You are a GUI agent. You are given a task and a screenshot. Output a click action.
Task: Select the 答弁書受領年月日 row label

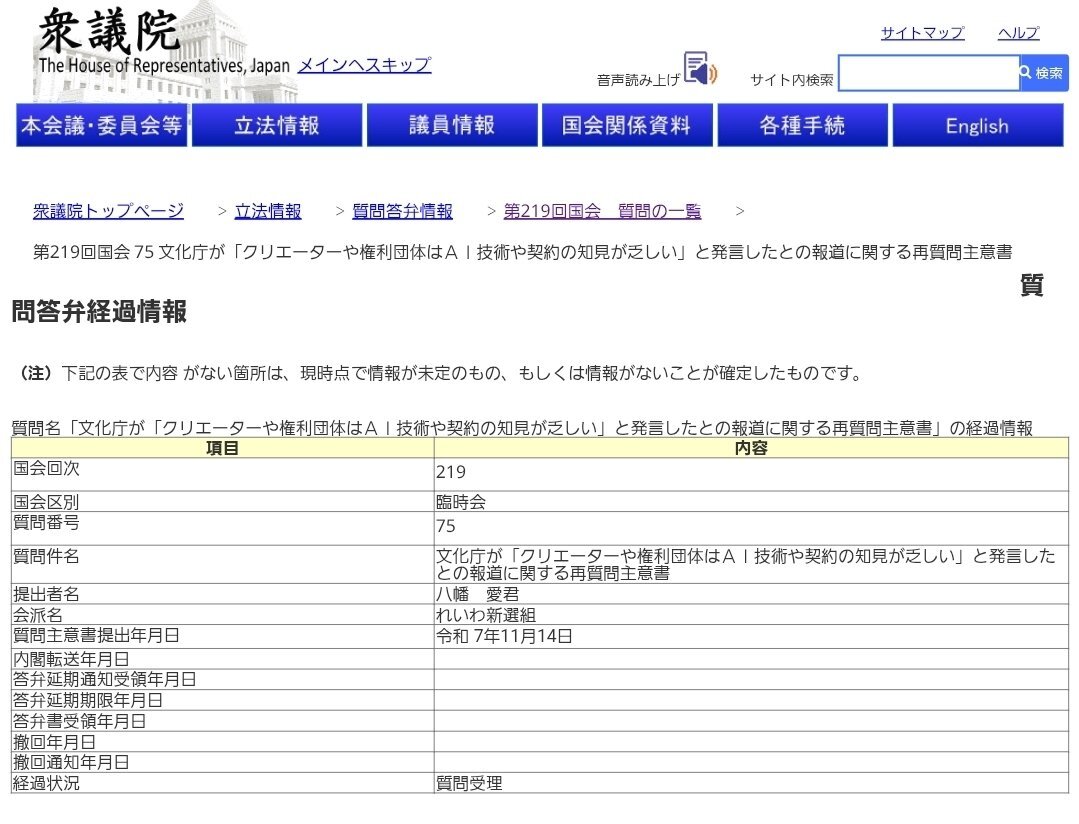click(x=80, y=721)
